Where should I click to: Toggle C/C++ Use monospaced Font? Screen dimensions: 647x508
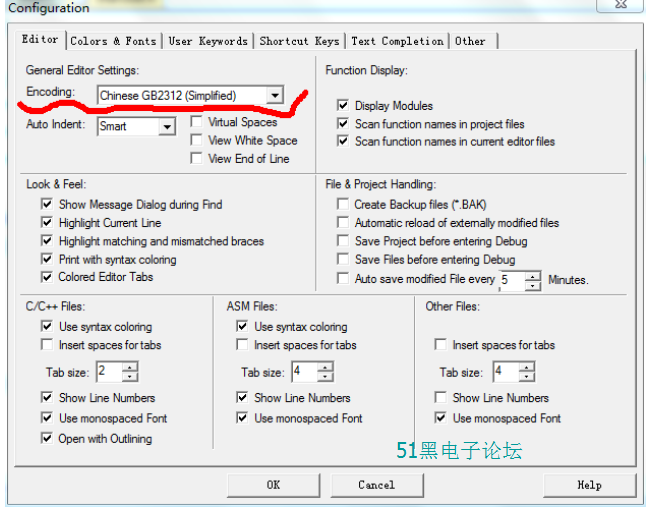(x=47, y=418)
